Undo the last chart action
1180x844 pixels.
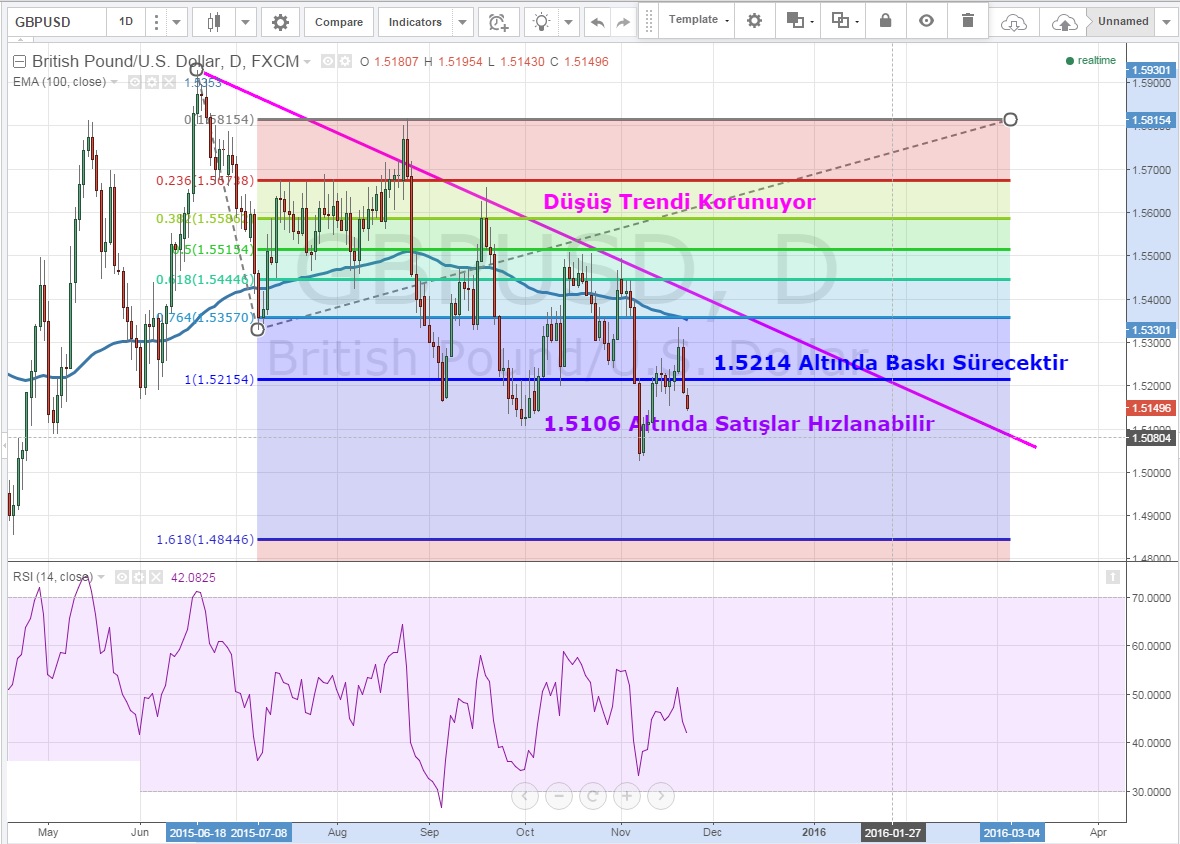598,22
